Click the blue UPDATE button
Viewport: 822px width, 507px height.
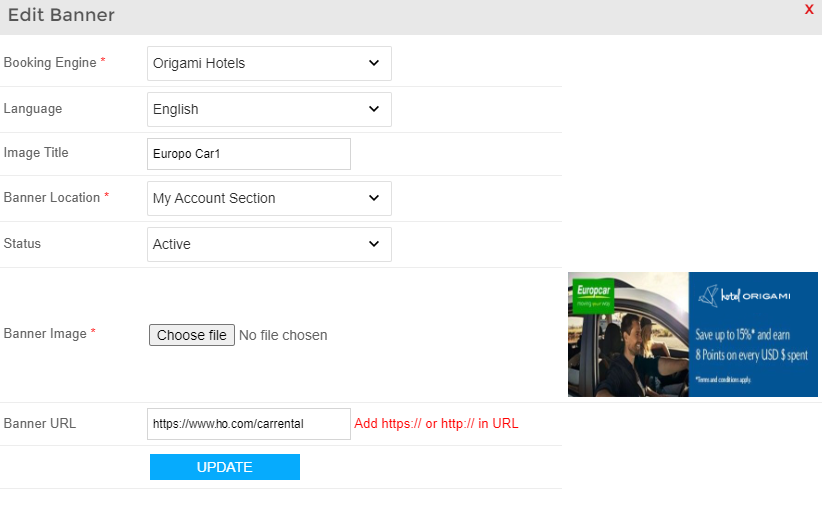point(225,467)
